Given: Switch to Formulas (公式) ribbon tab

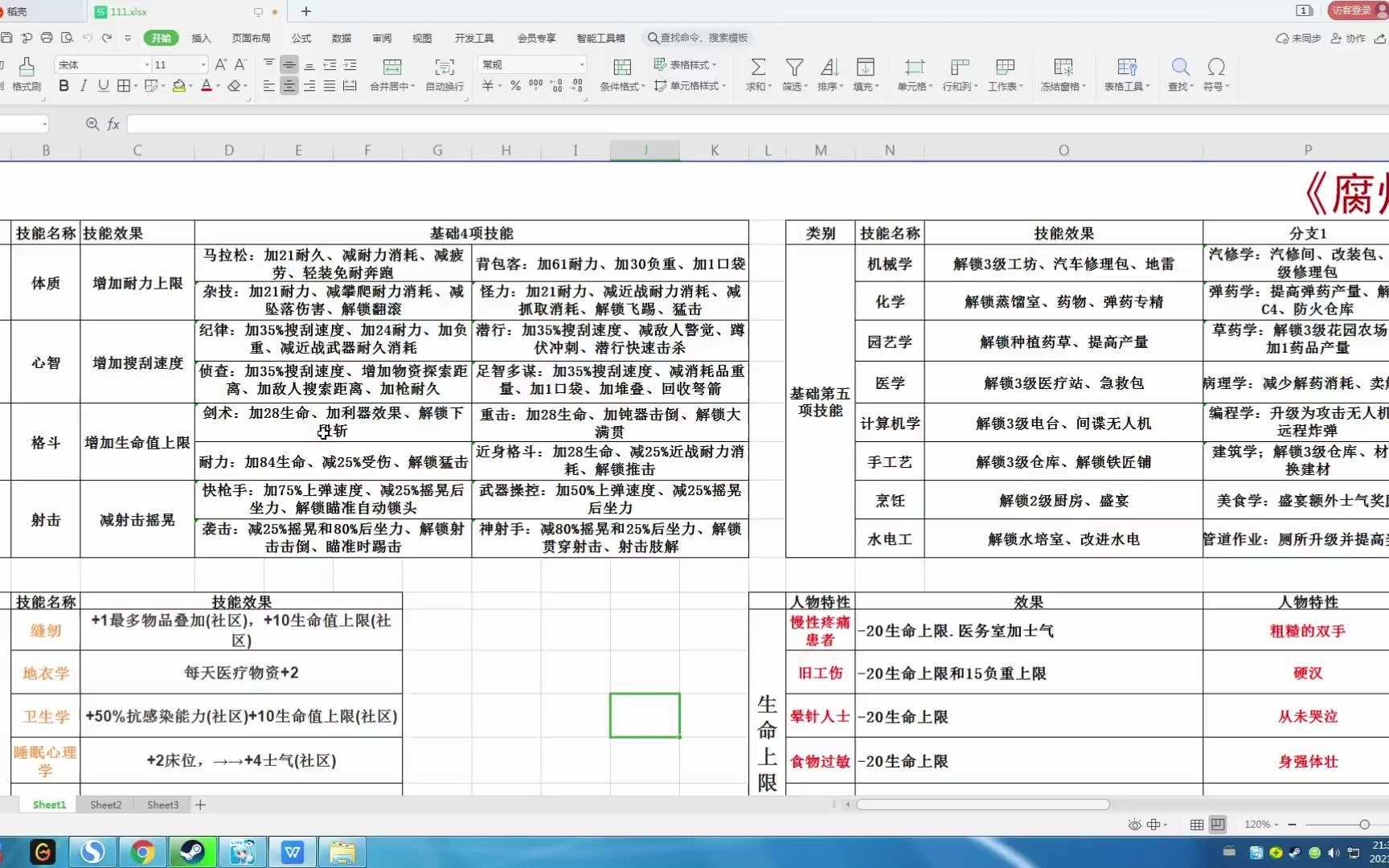Looking at the screenshot, I should click(301, 38).
